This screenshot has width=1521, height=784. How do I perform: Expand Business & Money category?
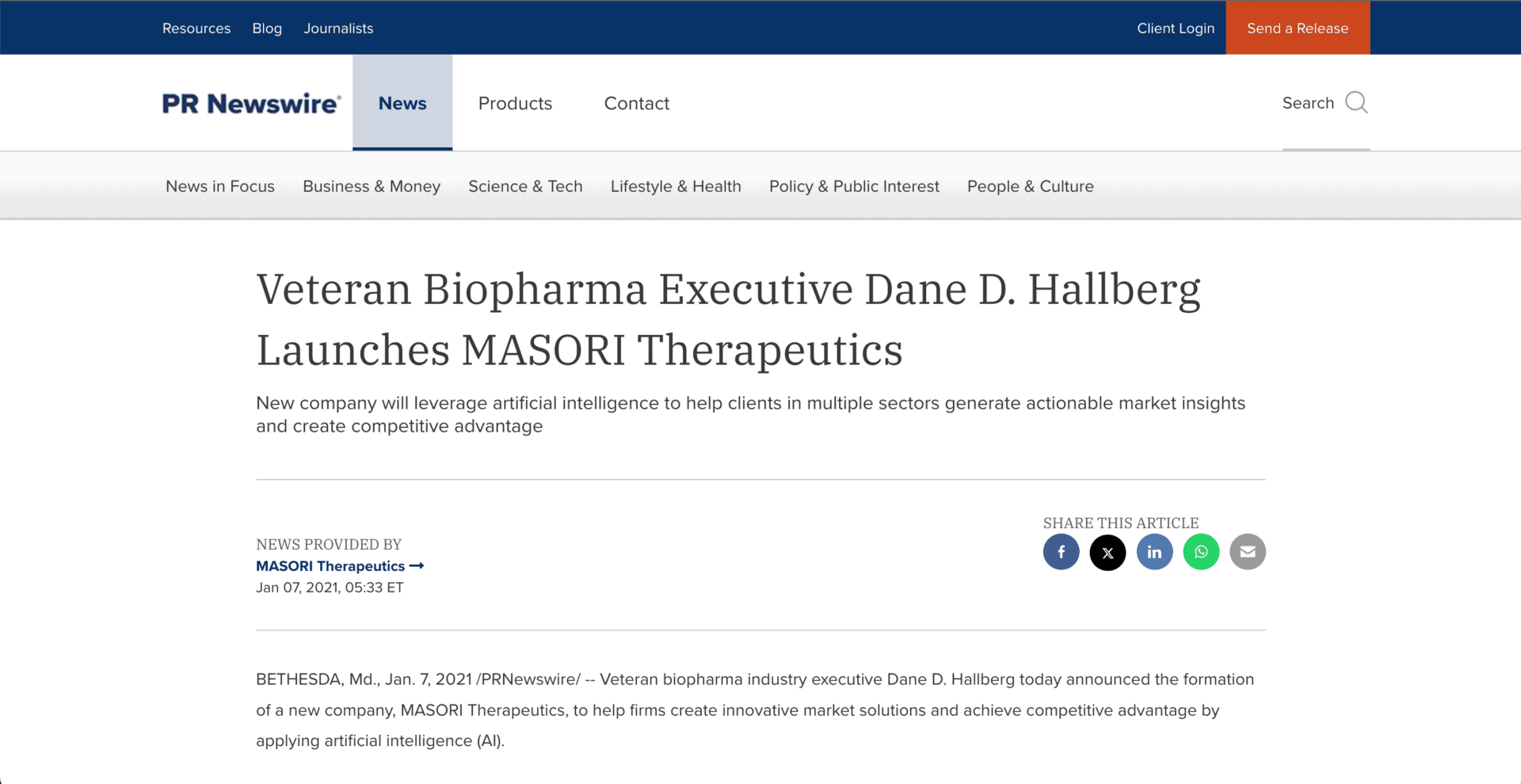(x=372, y=187)
